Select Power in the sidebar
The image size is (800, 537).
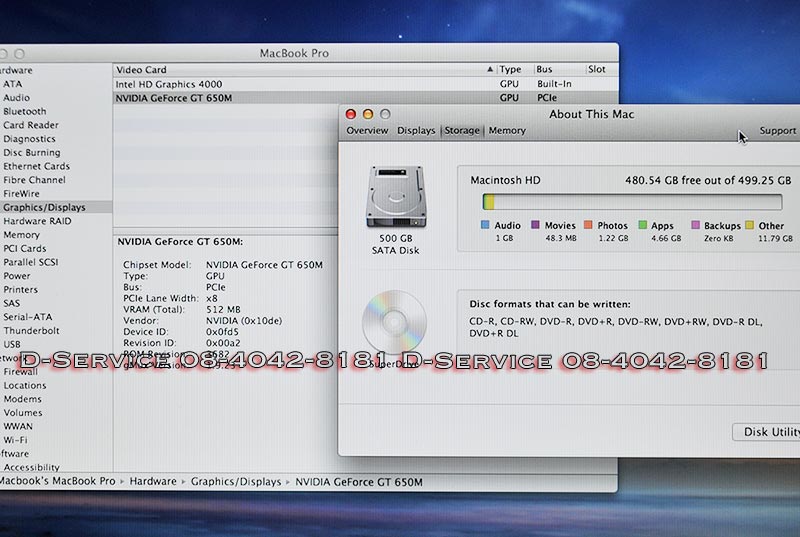tap(17, 276)
